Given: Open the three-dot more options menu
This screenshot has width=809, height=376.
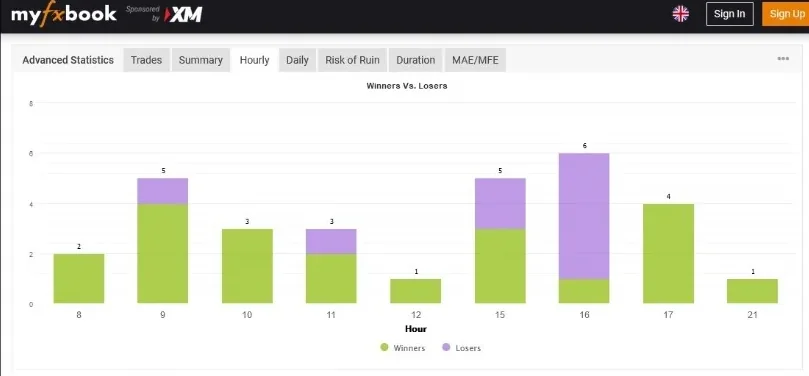Looking at the screenshot, I should pyautogui.click(x=783, y=59).
